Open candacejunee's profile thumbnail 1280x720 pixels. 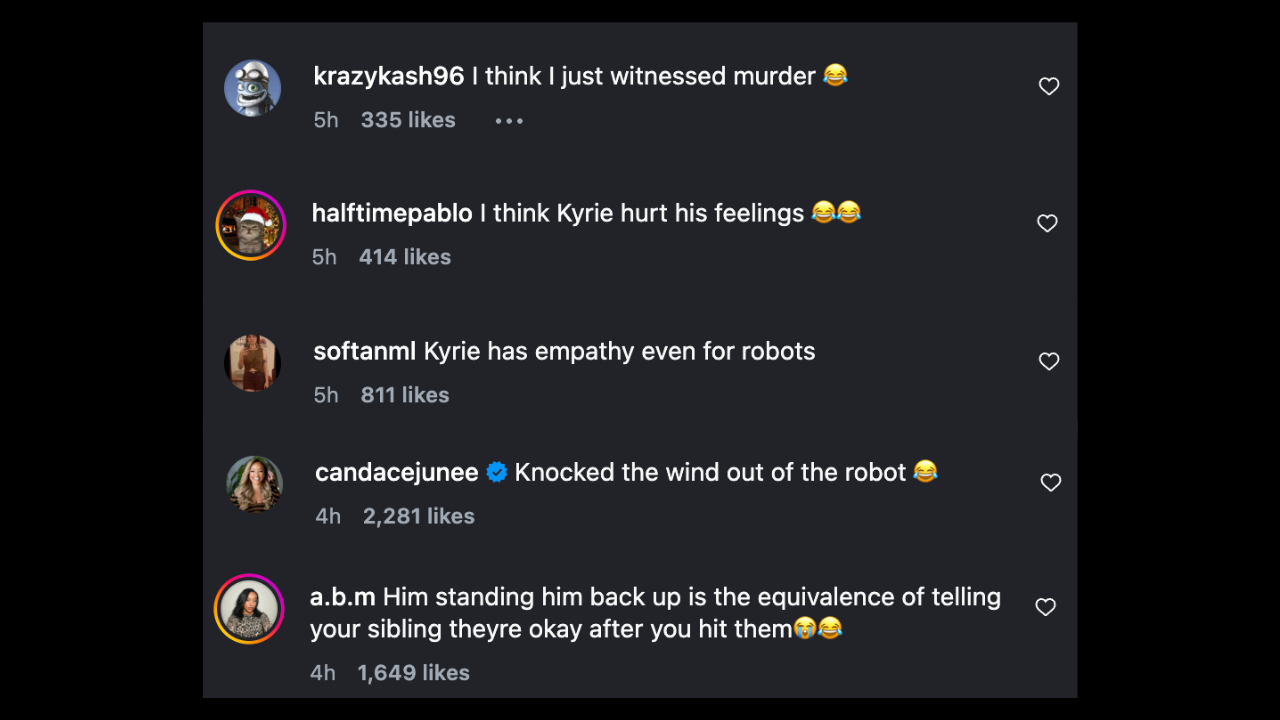[253, 484]
